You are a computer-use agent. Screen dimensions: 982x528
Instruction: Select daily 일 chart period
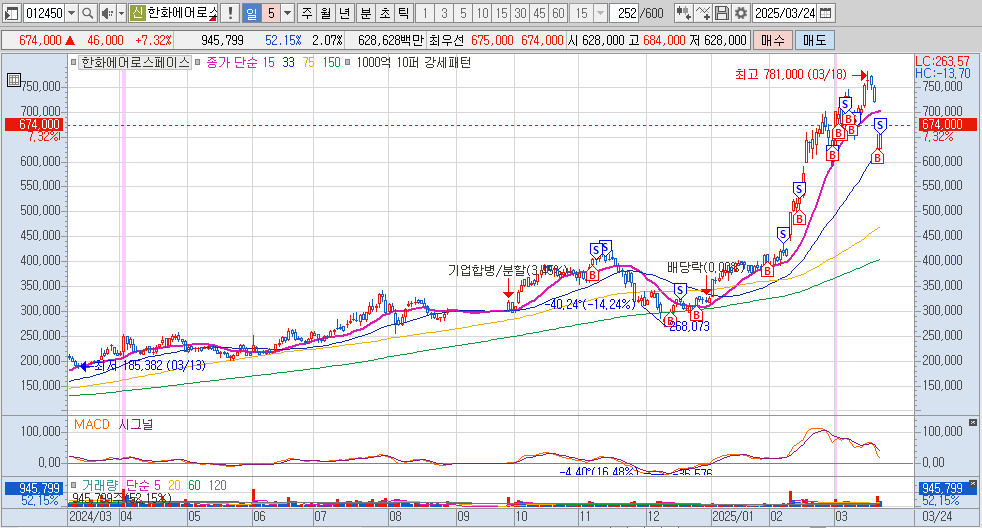pyautogui.click(x=251, y=13)
